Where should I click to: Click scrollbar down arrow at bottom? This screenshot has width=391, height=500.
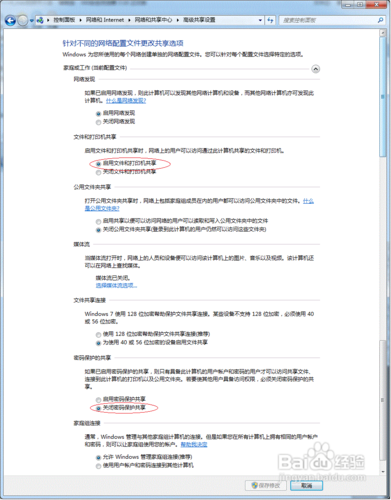tap(383, 471)
